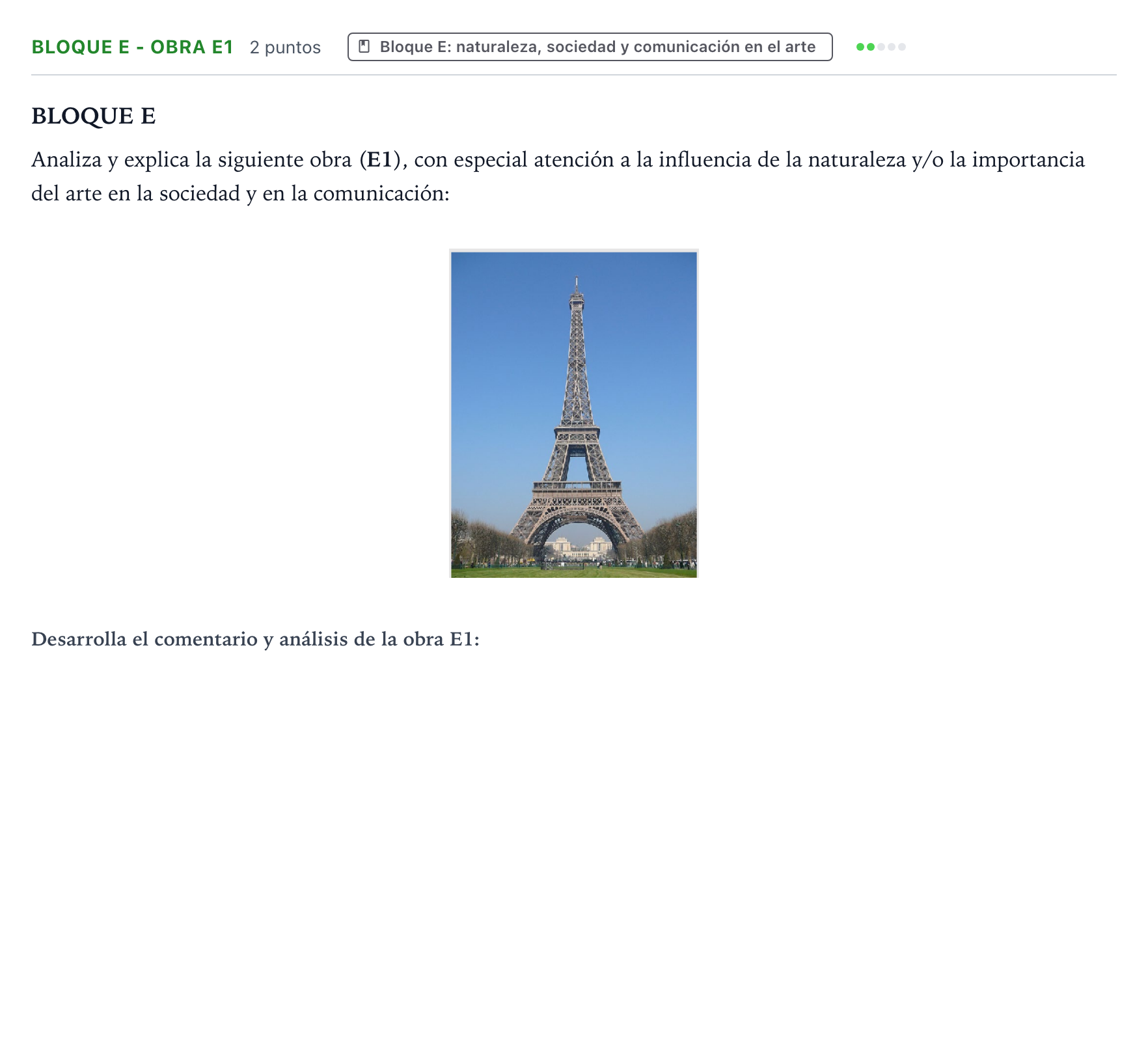Viewport: 1148px width, 1062px height.
Task: Select the '2 puntos' label
Action: [285, 48]
